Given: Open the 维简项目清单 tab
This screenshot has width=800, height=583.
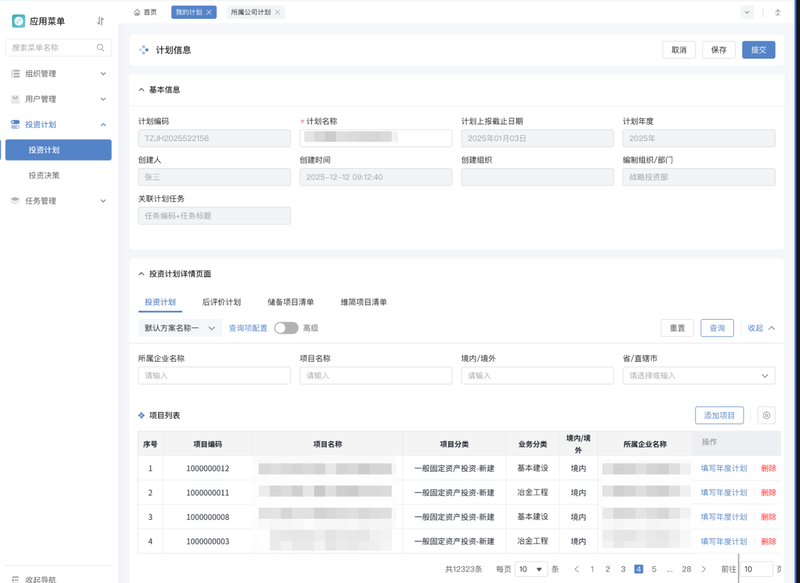Looking at the screenshot, I should (364, 302).
